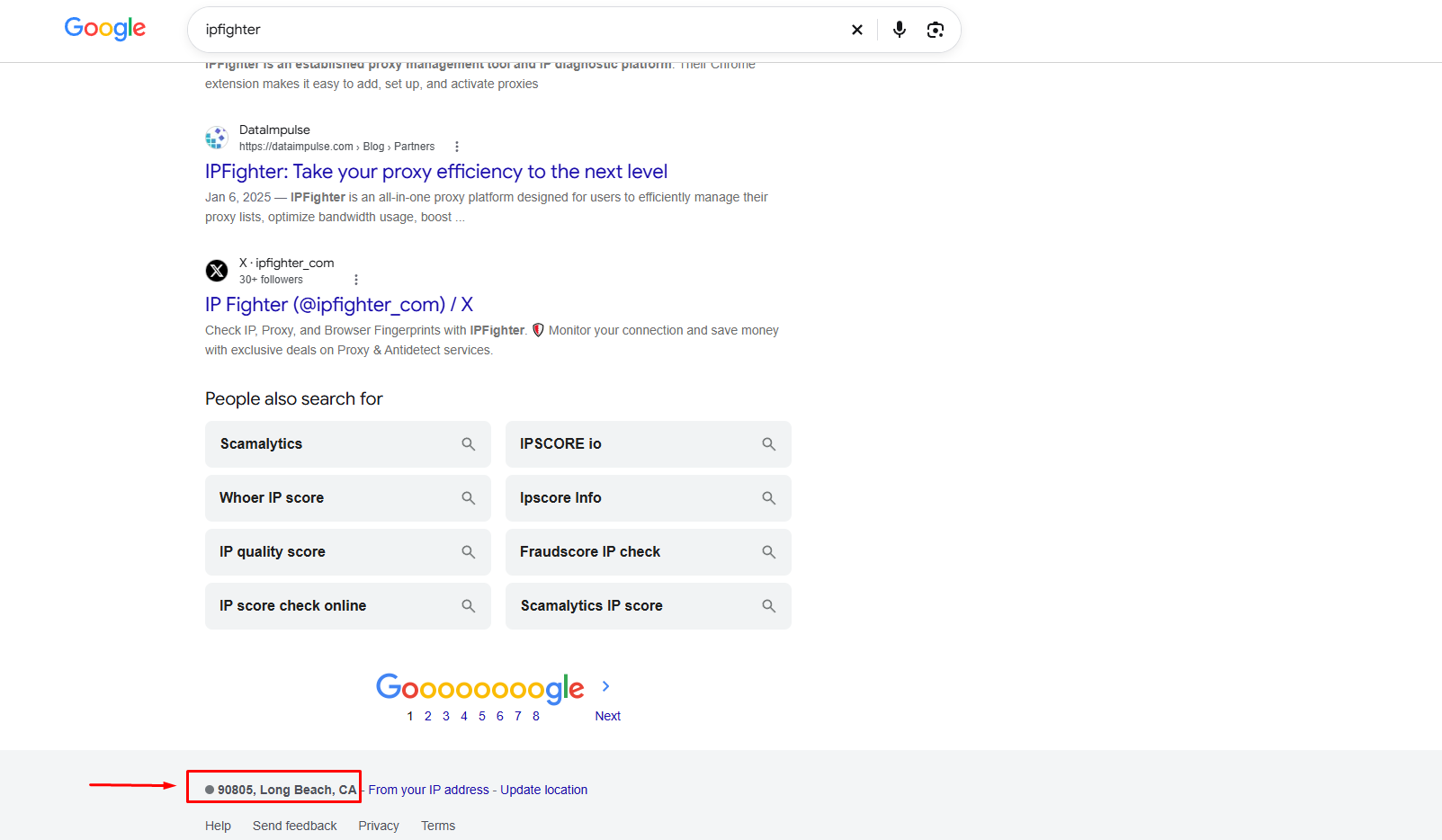Screen dimensions: 1442x840
Task: Start voice search with microphone icon
Action: click(x=899, y=30)
